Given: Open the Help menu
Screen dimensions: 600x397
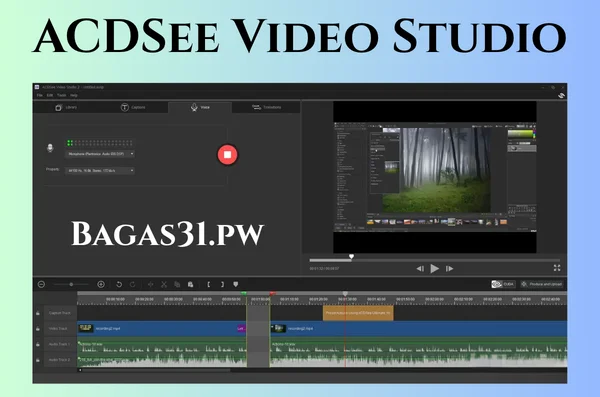Looking at the screenshot, I should (74, 95).
